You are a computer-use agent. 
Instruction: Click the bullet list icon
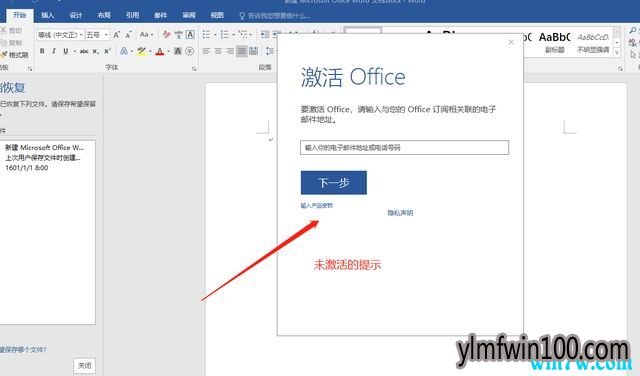click(x=207, y=35)
